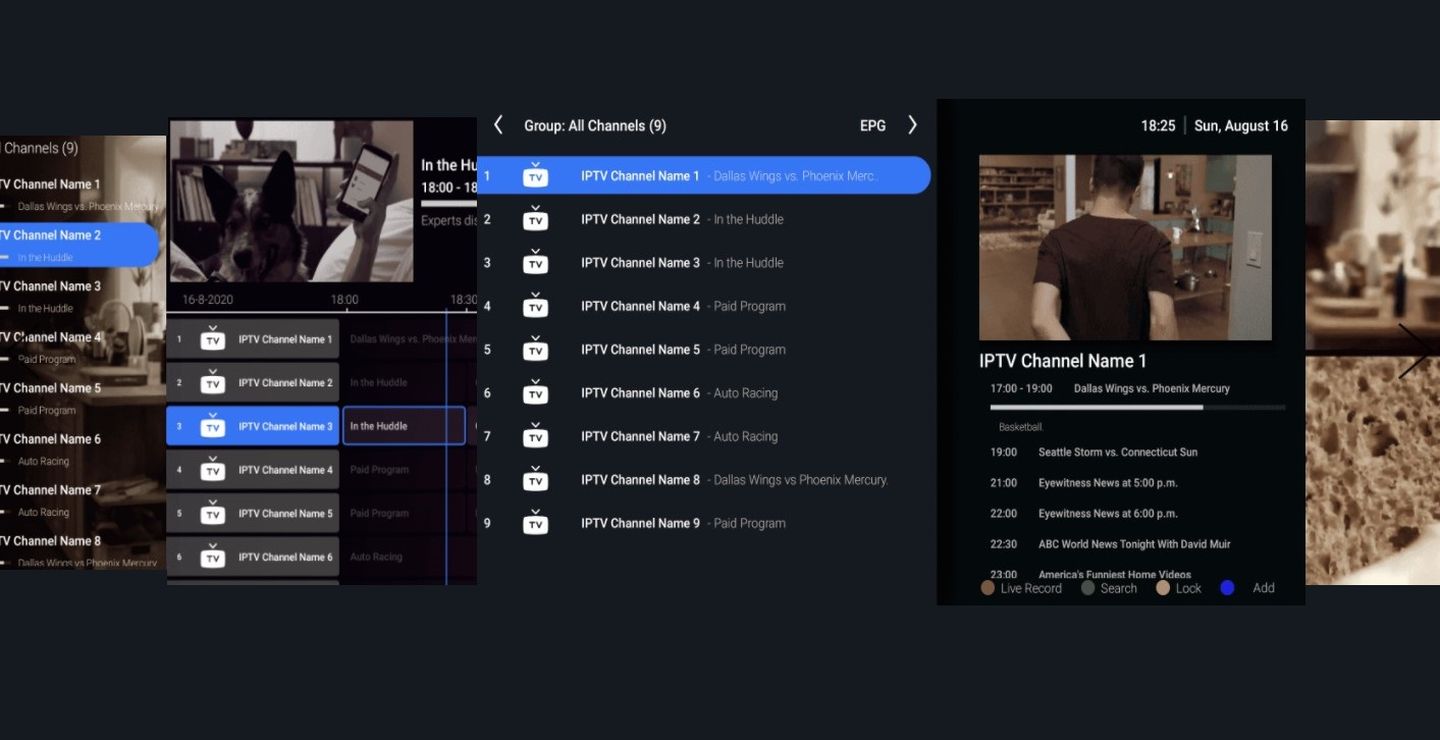This screenshot has width=1440, height=740.
Task: Click channel 1's TV icon in the EPG timeline grid
Action: (212, 339)
